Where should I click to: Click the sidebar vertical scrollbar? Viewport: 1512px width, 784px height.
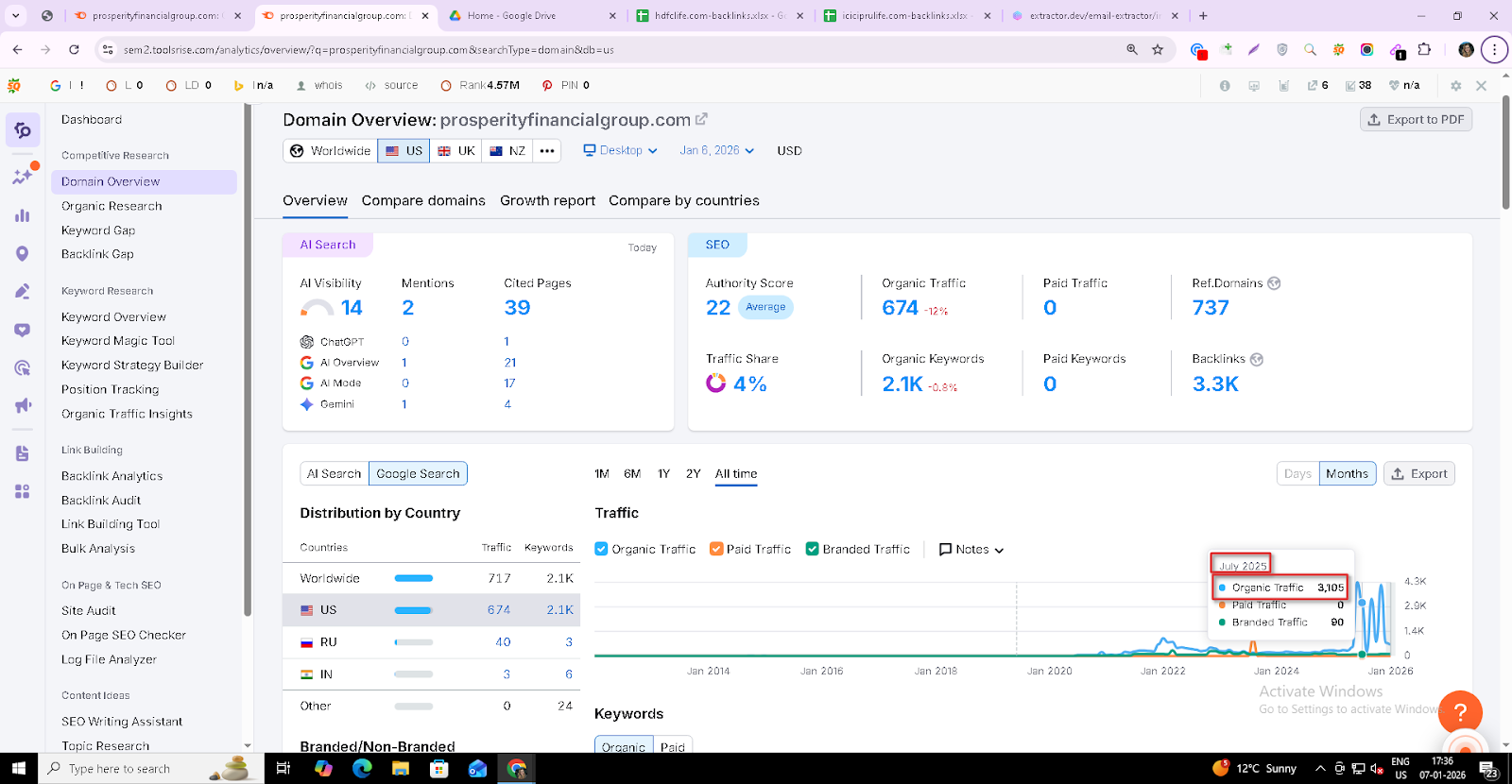248,359
